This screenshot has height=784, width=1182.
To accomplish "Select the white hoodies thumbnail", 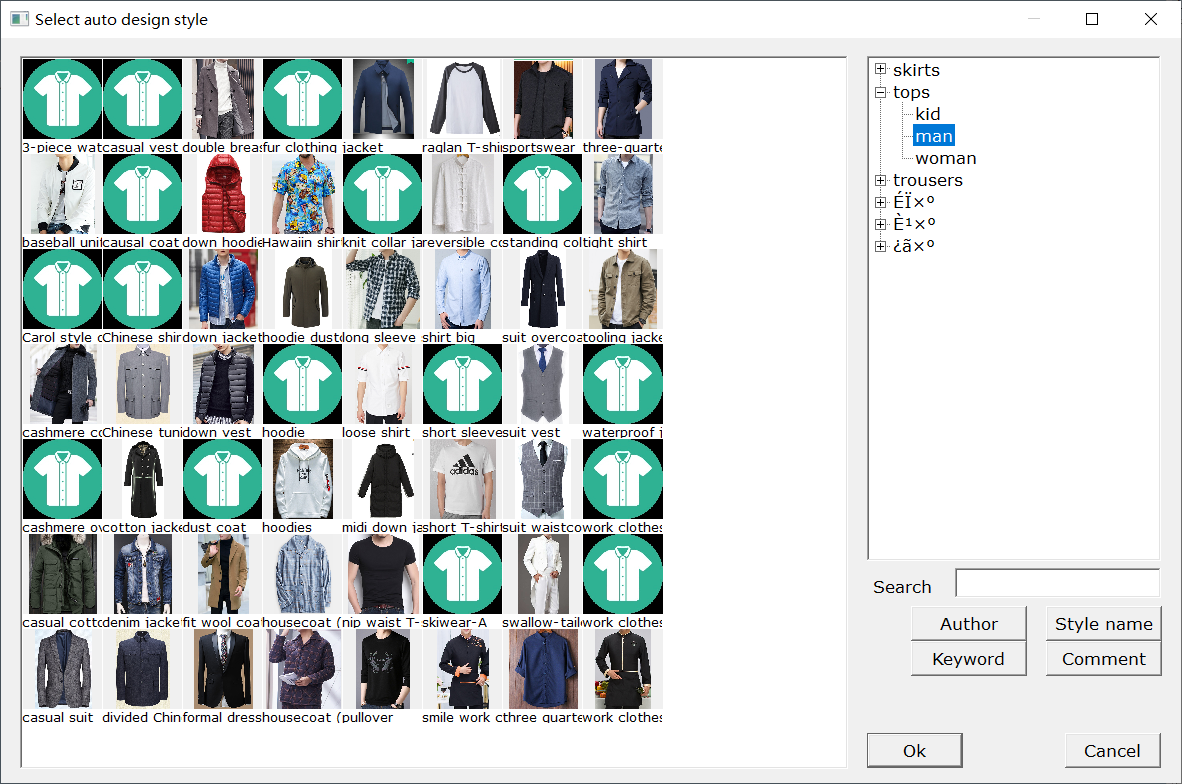I will tap(302, 479).
